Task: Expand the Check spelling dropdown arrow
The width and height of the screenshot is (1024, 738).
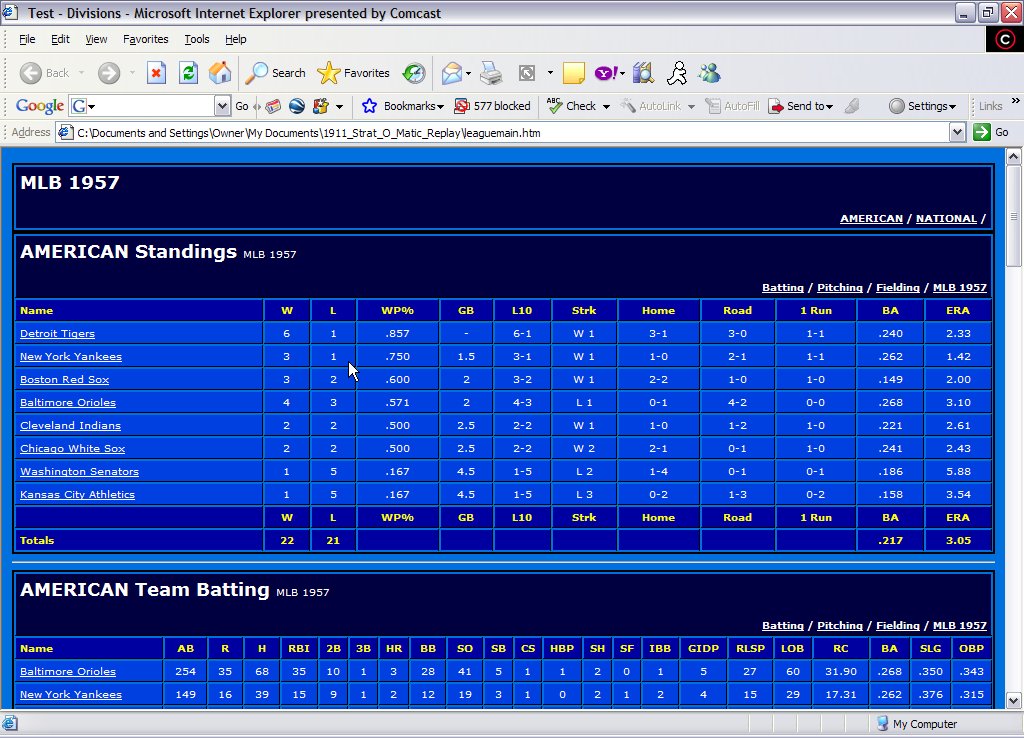Action: tap(606, 106)
